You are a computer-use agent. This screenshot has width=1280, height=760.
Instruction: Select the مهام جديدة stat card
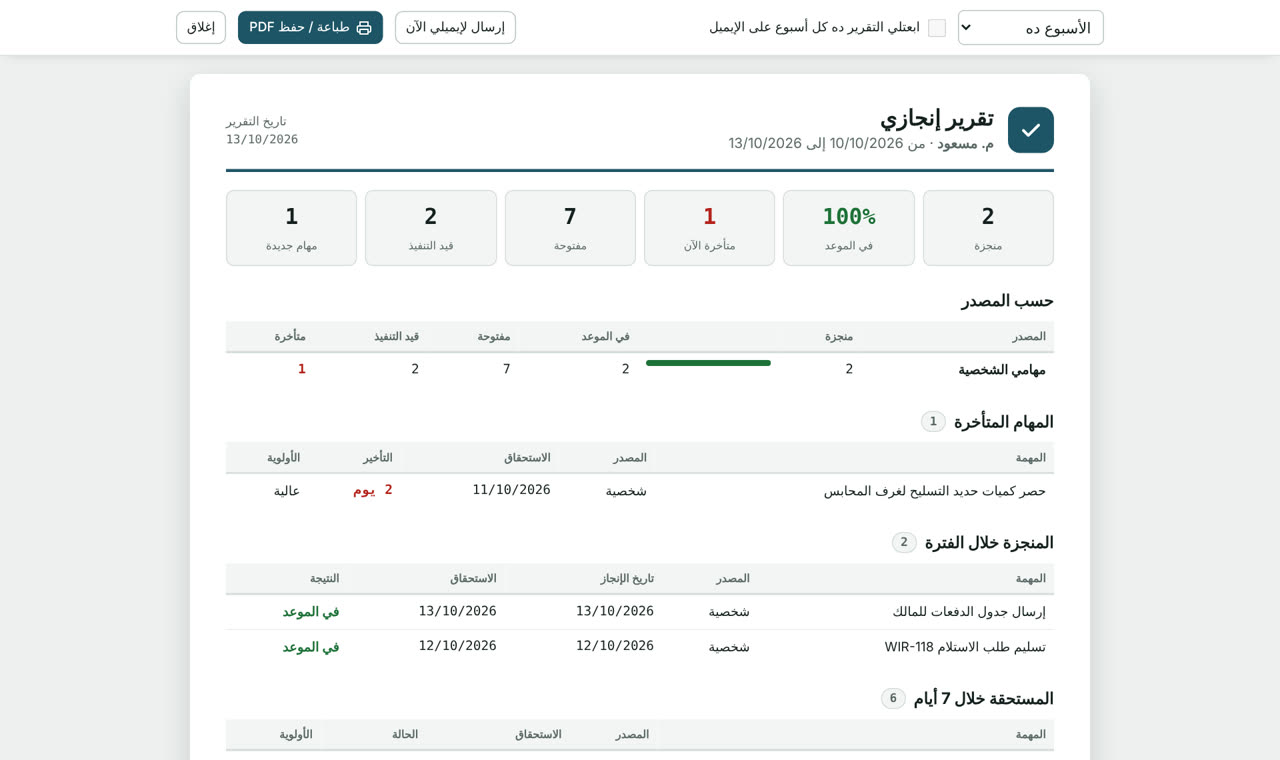click(x=291, y=228)
